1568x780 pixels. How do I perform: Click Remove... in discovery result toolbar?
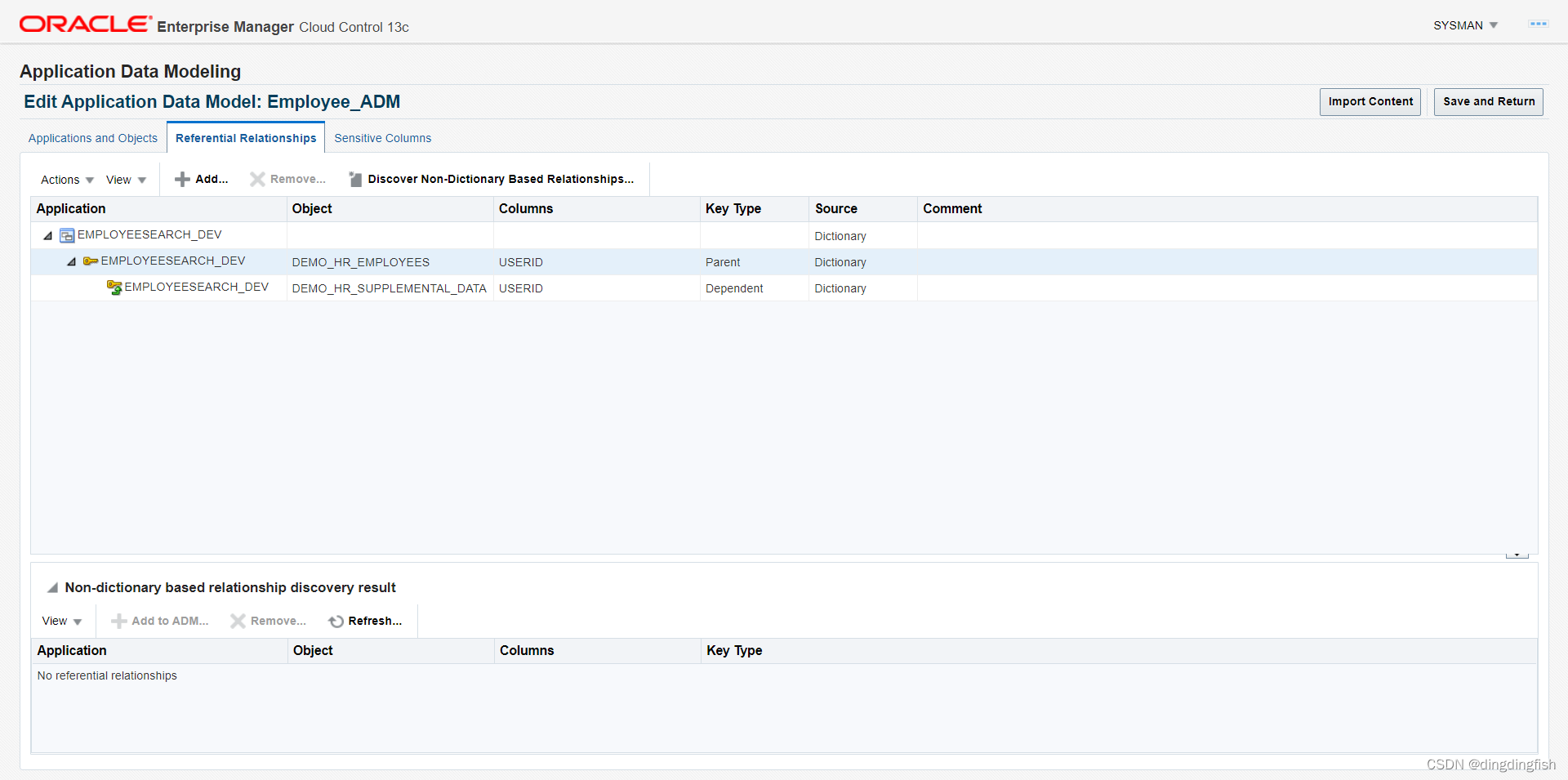pos(268,621)
